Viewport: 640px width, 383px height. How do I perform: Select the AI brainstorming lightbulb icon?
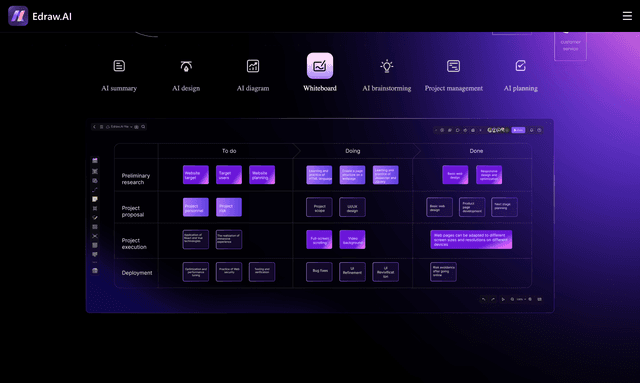(x=387, y=66)
